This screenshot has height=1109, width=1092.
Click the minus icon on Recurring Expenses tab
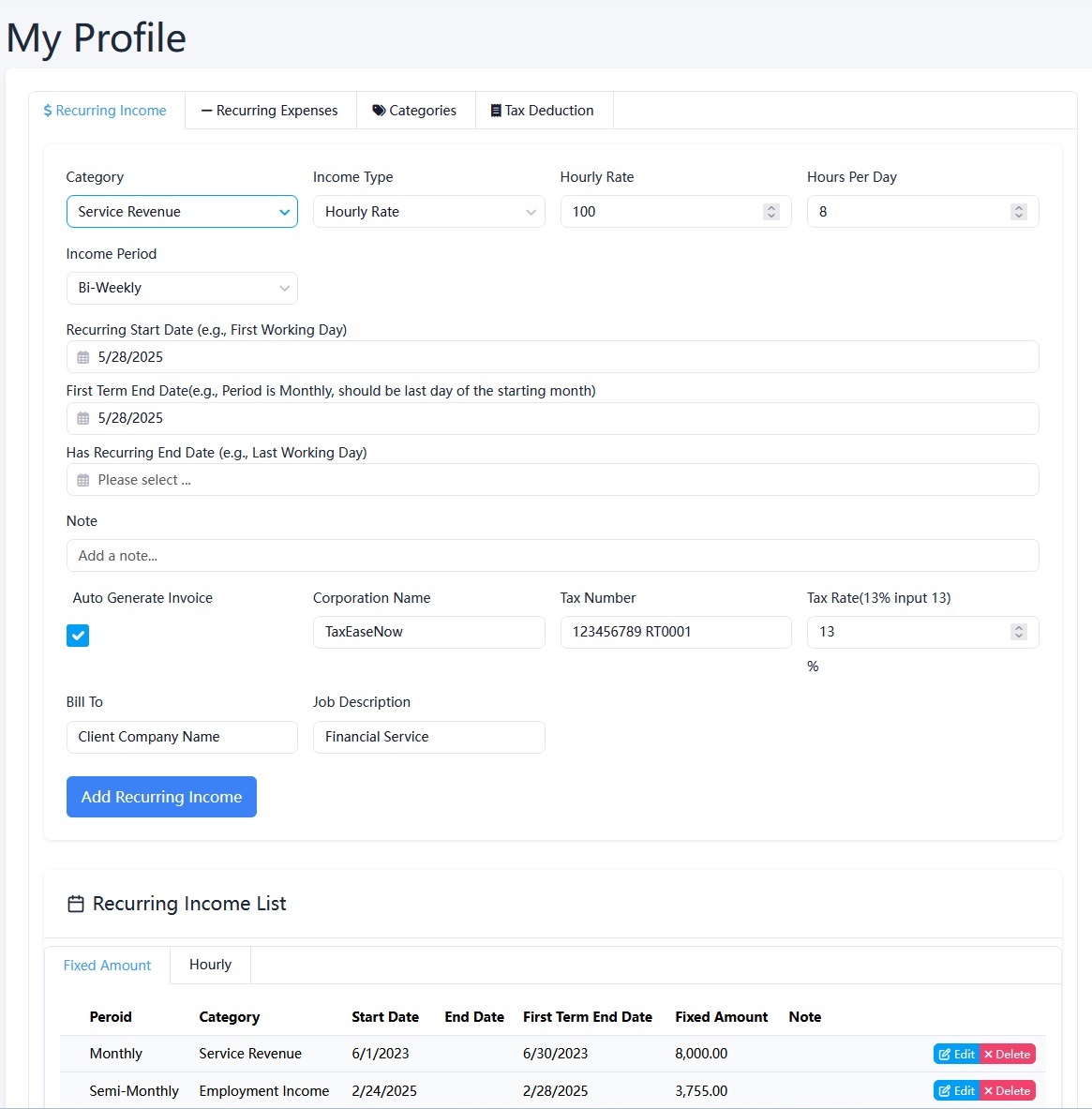tap(205, 110)
